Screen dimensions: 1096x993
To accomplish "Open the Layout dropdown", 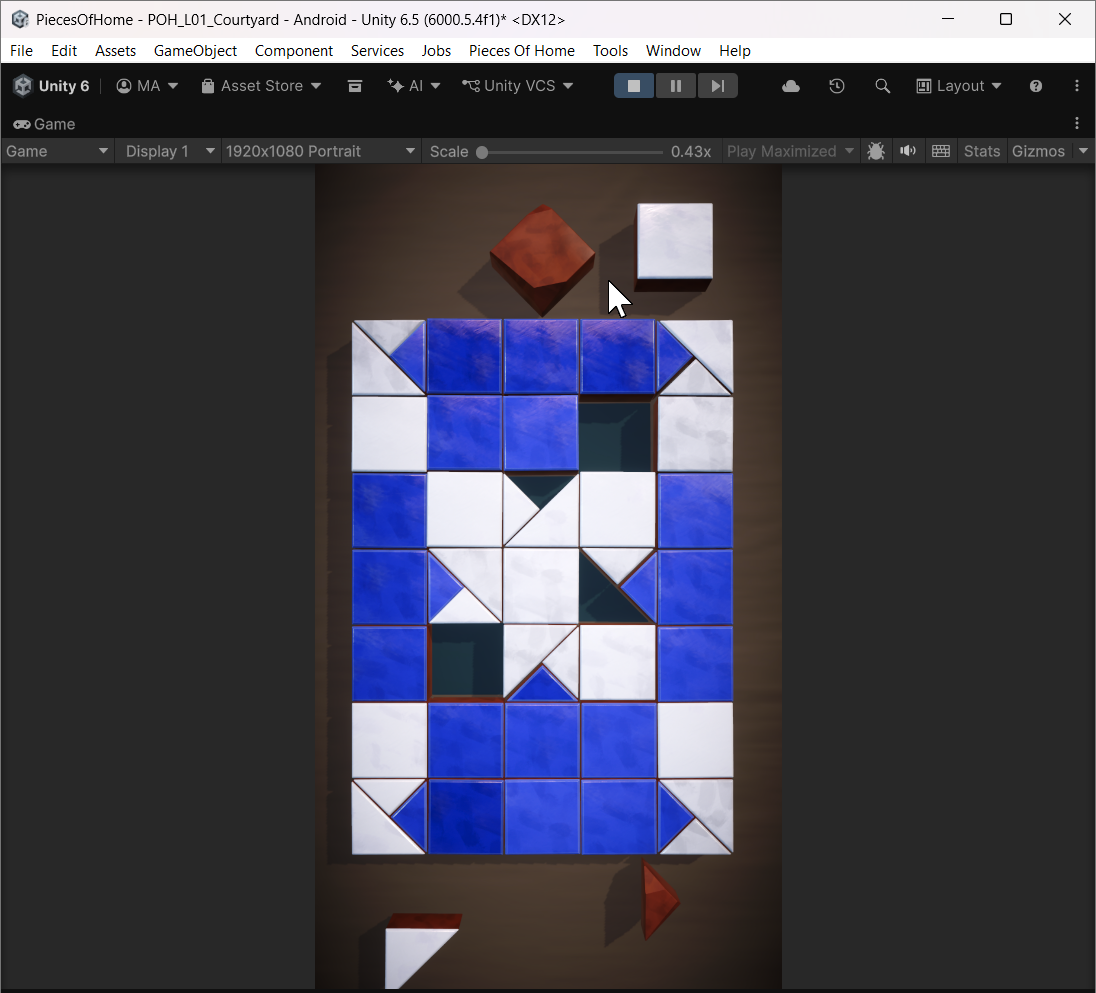I will 959,86.
